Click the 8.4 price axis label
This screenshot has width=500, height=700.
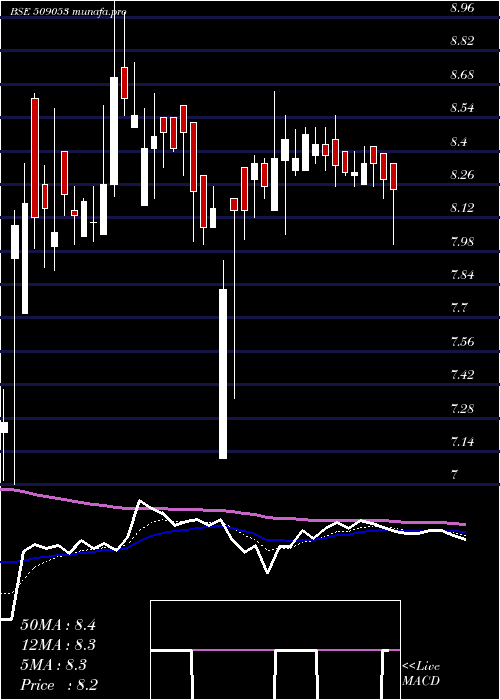pos(458,142)
